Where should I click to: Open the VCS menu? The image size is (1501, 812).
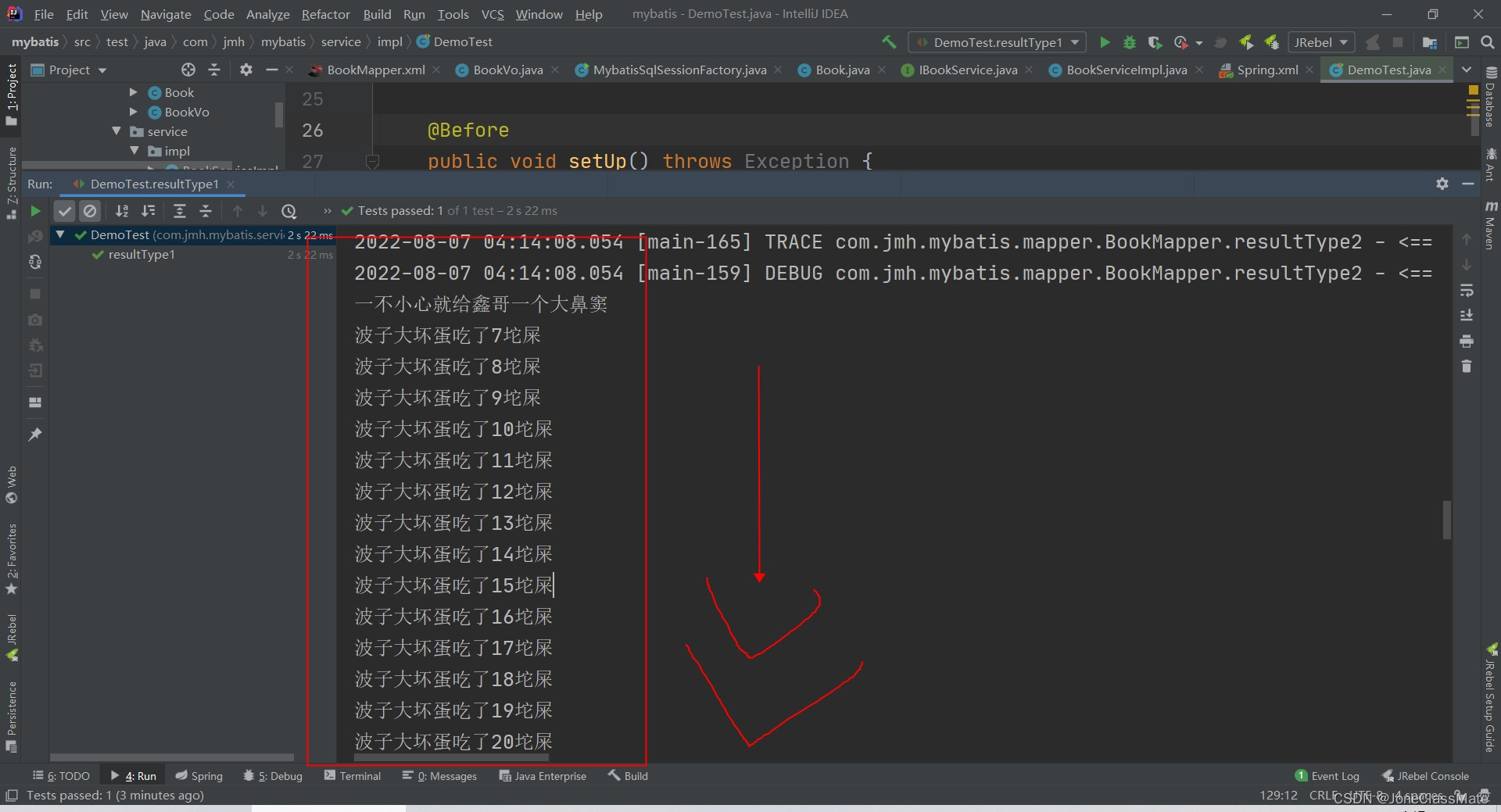click(x=493, y=14)
